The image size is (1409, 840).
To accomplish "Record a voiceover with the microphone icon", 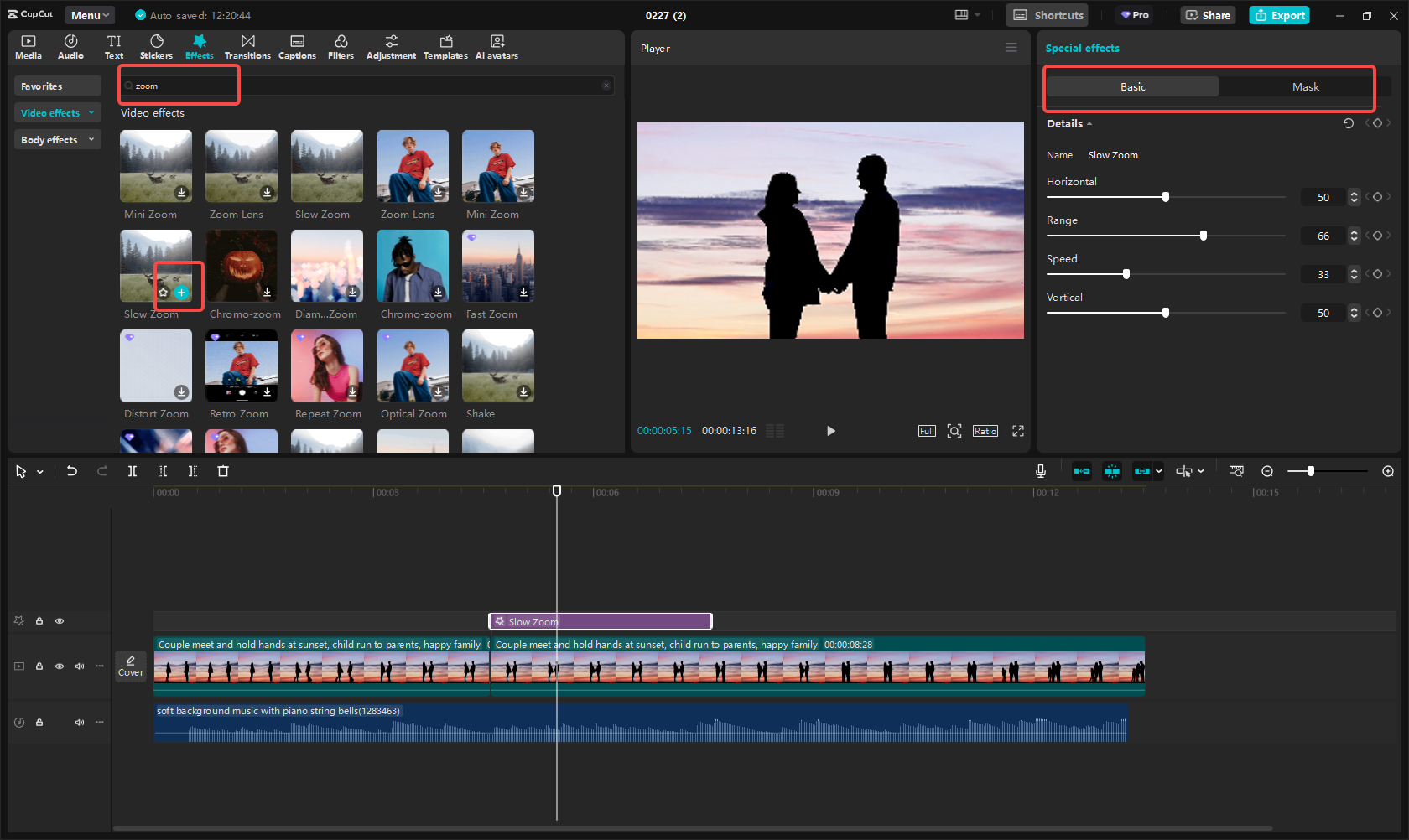I will point(1040,471).
